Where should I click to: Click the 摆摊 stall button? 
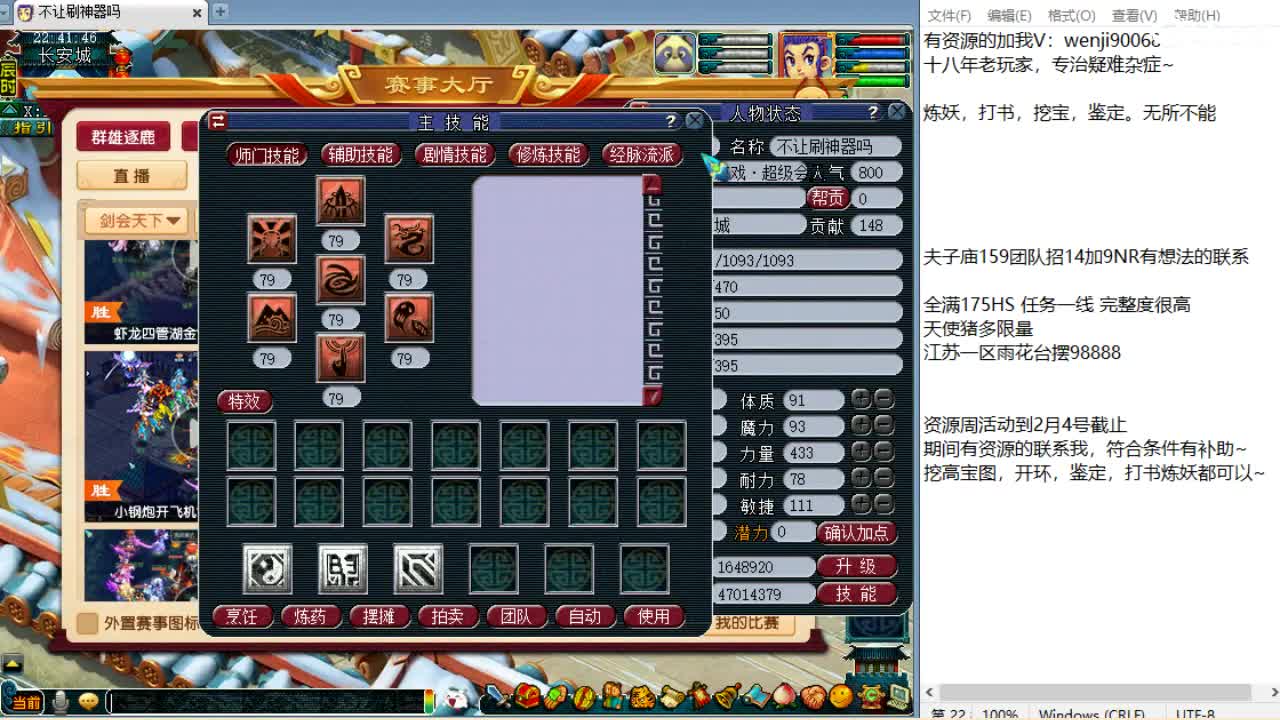click(x=379, y=616)
